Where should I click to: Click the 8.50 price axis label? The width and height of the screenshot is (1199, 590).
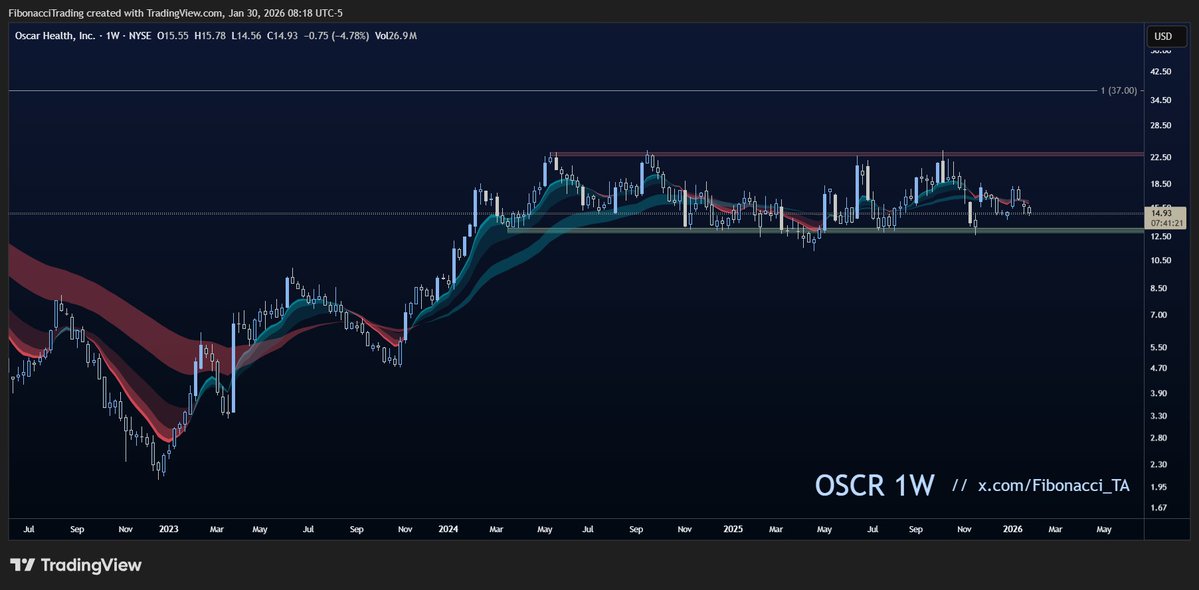pos(1160,289)
